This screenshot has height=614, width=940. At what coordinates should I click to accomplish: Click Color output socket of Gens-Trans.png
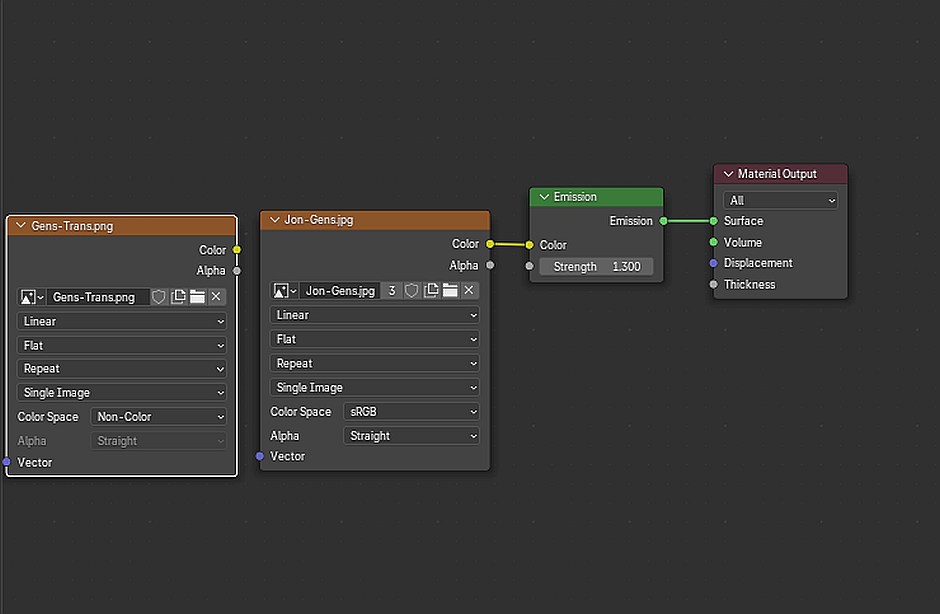237,250
